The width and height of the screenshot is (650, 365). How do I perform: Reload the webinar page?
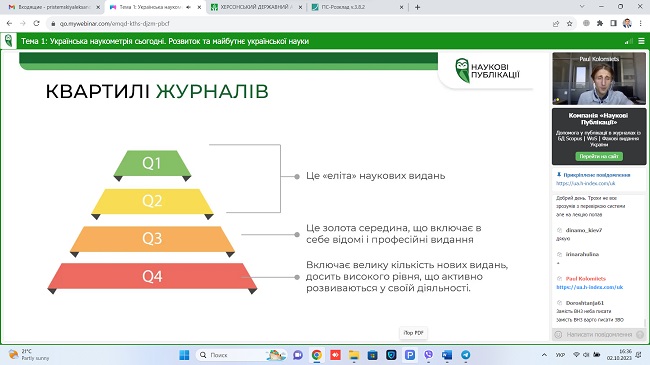pos(36,24)
